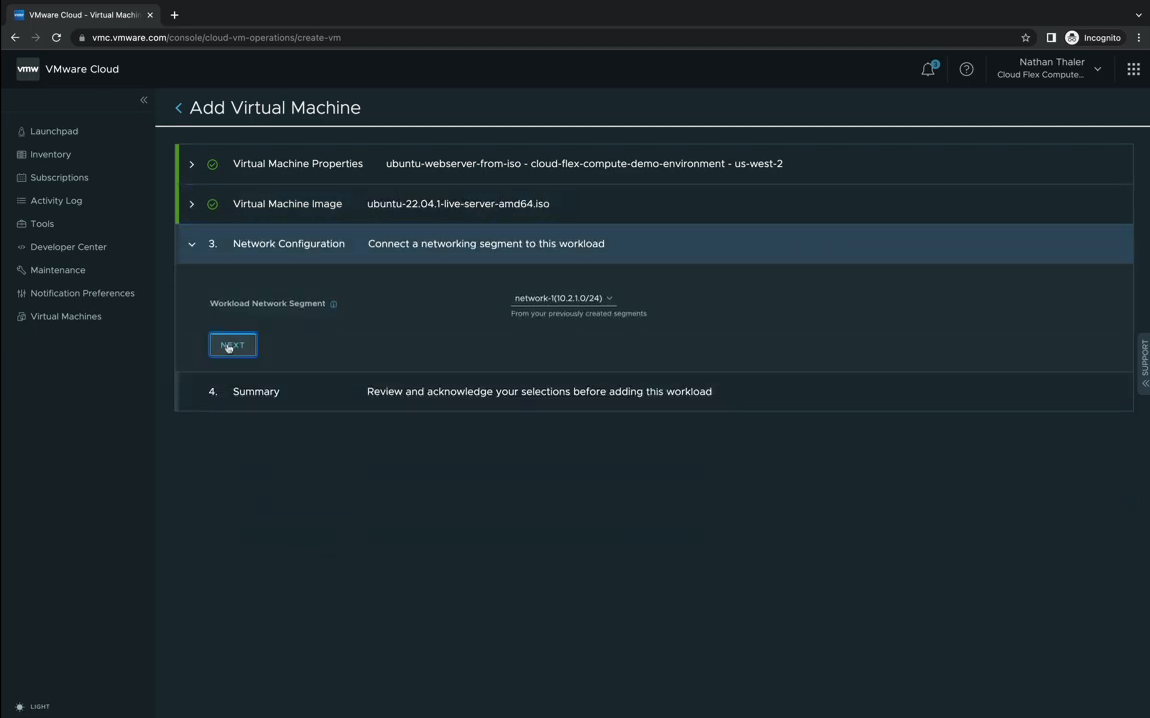Click the Activity Log sidebar icon

pyautogui.click(x=21, y=201)
